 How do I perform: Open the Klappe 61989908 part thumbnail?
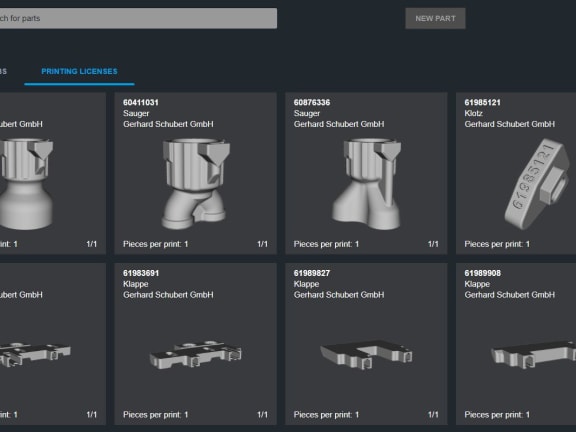click(x=534, y=354)
